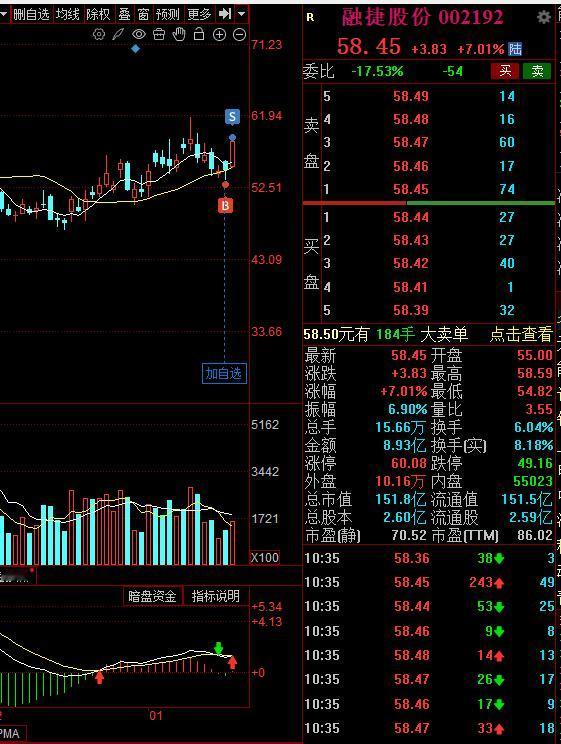Open 预测 forecast tool
This screenshot has height=744, width=561.
[168, 14]
